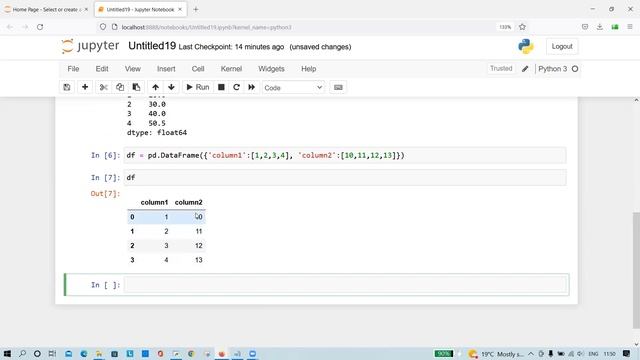Click the Pocket save icon in Firefox toolbar
640x360 pixels.
[x=585, y=27]
